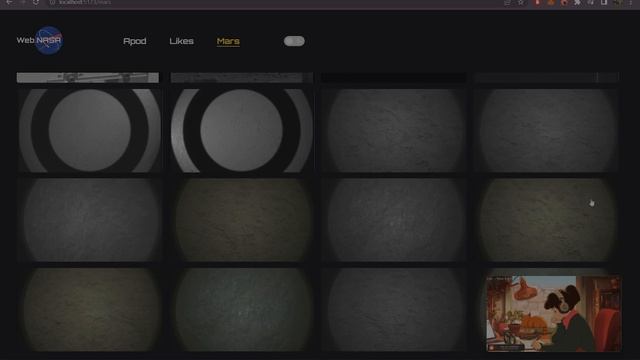The image size is (640, 360).
Task: Select the Mars tab
Action: coord(228,41)
